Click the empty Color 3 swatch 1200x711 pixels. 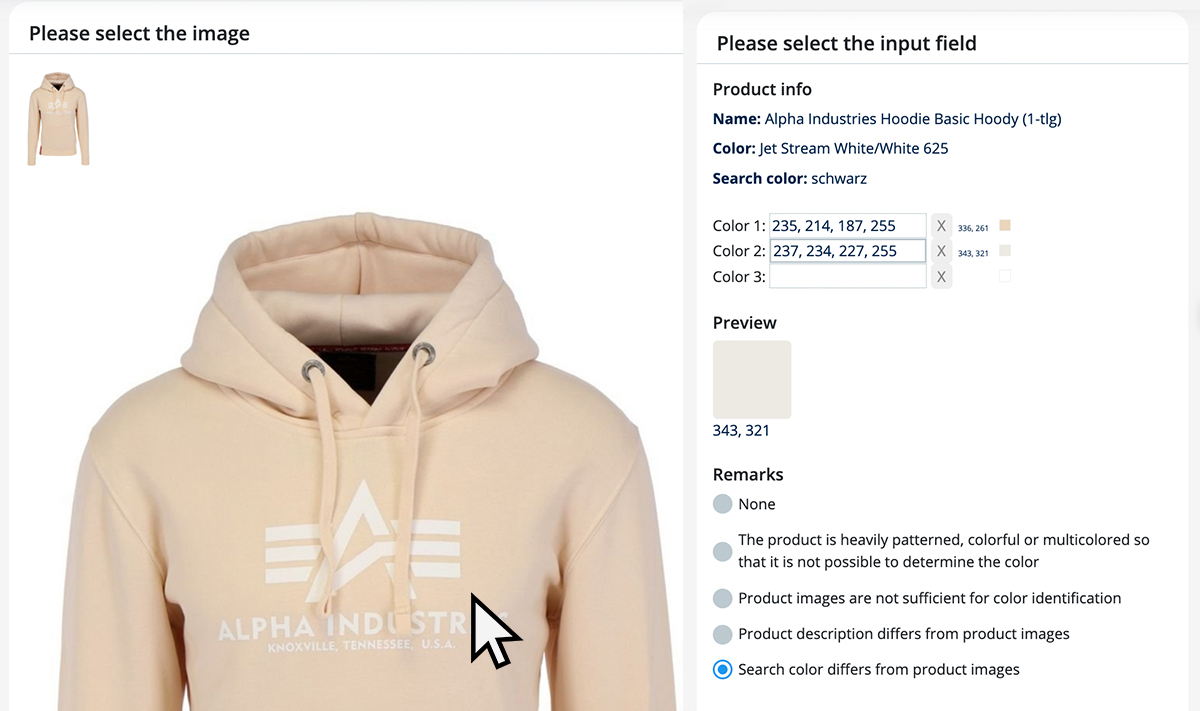1005,277
